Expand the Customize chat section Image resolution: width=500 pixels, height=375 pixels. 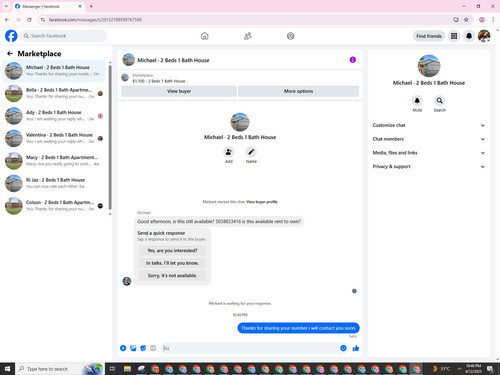pyautogui.click(x=429, y=125)
